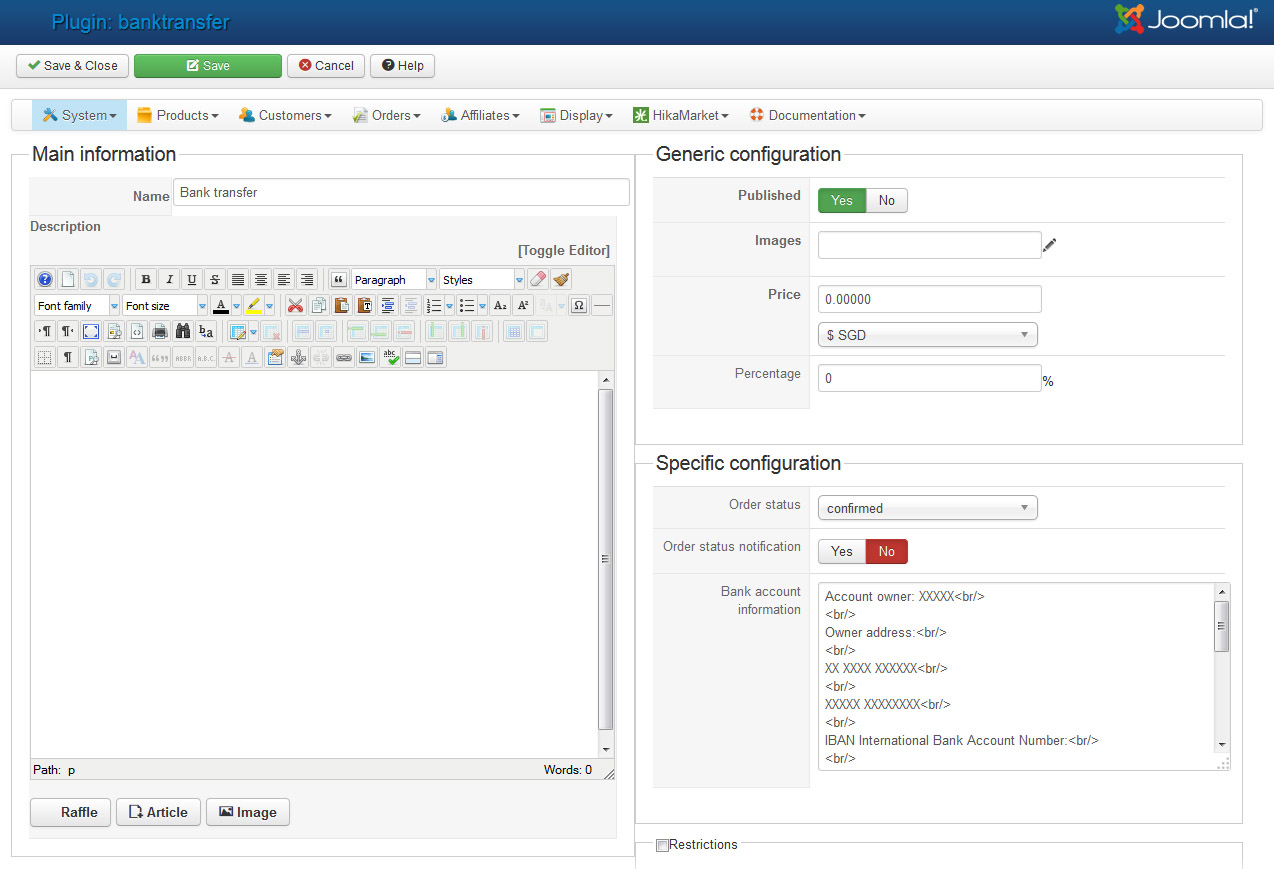The height and width of the screenshot is (869, 1274).
Task: Open the SGD currency dropdown
Action: coord(927,336)
